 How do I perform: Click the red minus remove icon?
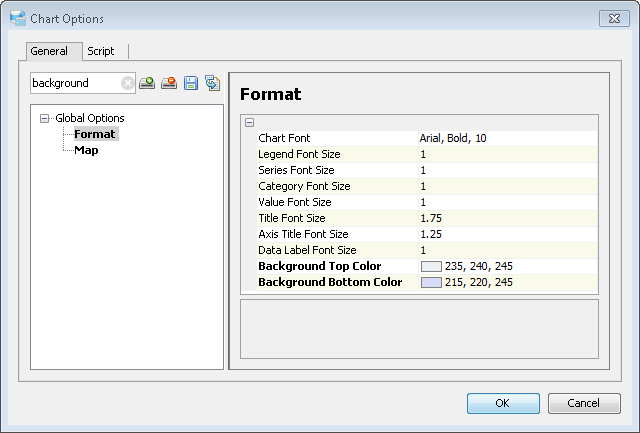tap(169, 83)
